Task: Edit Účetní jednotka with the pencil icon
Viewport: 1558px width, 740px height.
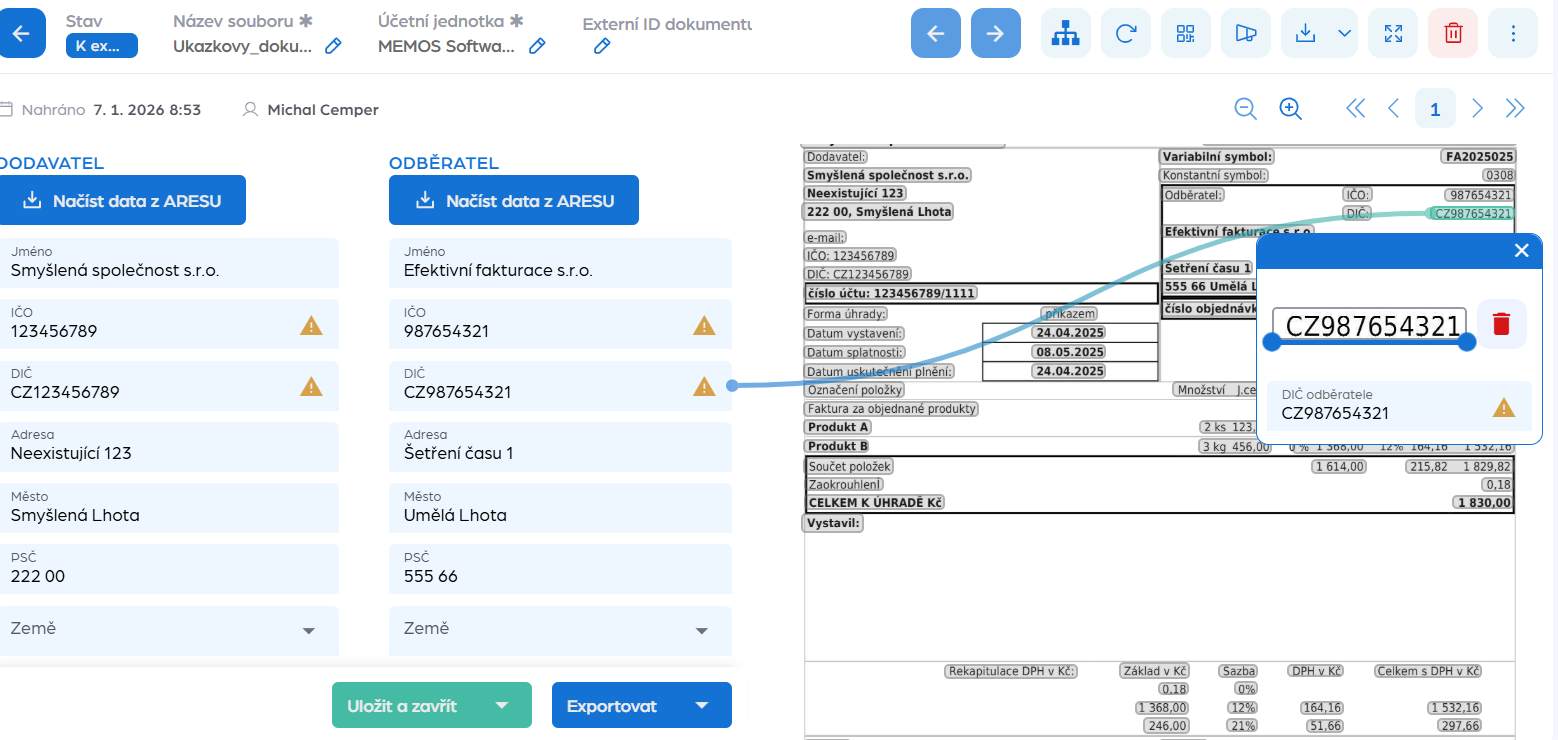Action: [537, 46]
